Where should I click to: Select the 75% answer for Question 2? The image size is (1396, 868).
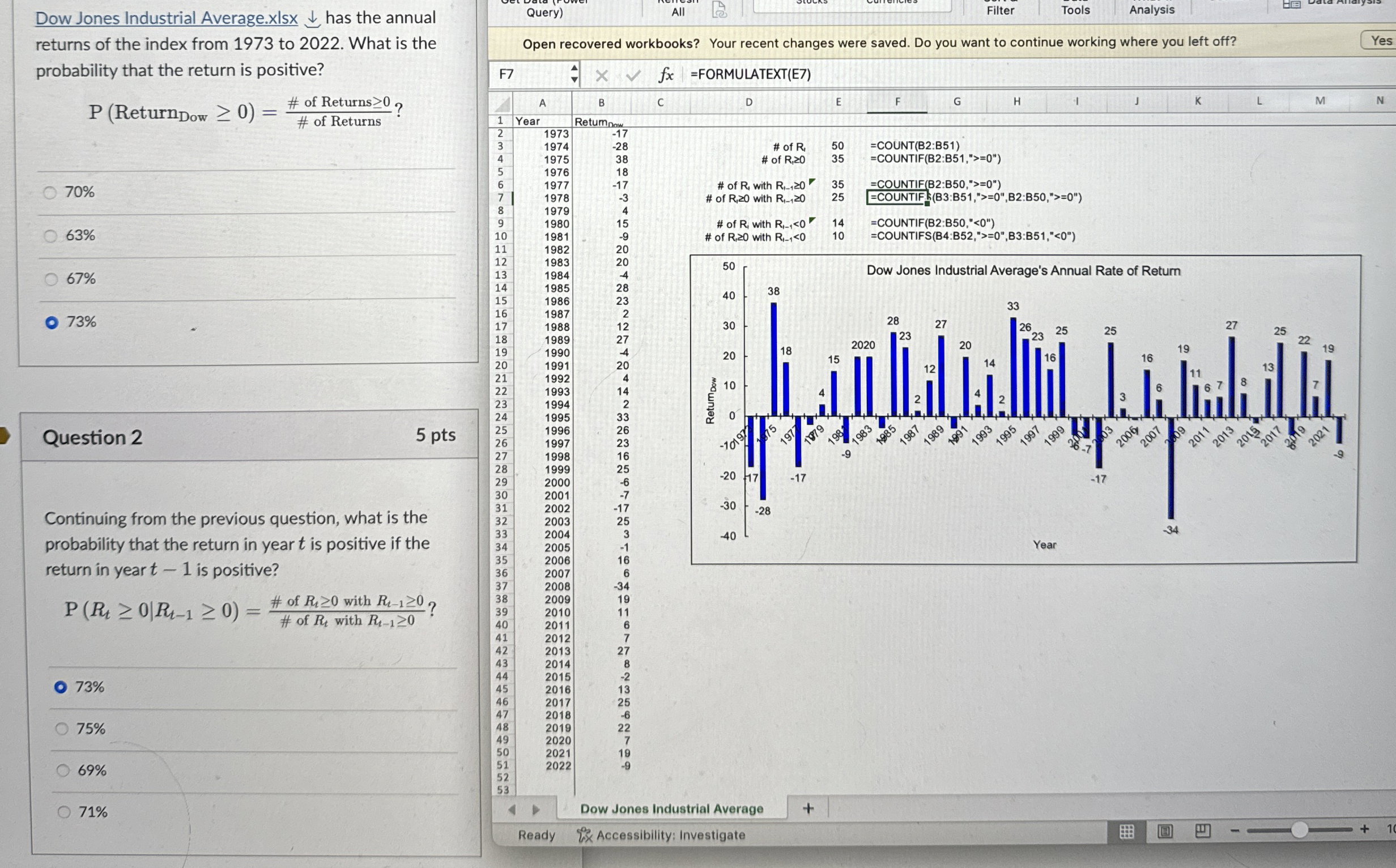pos(61,729)
